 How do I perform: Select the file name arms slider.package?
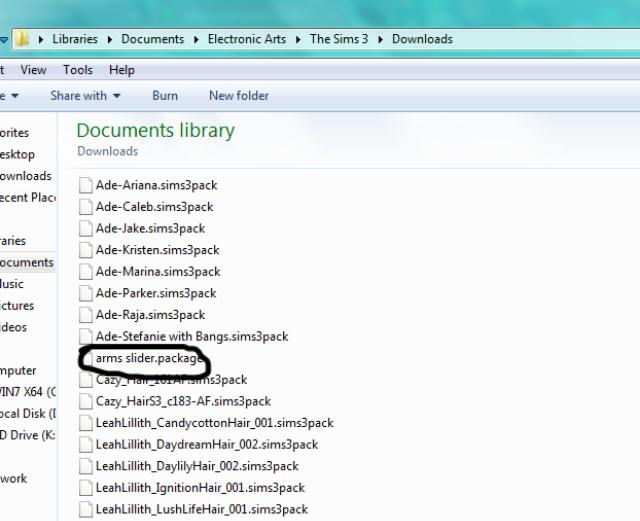(149, 358)
